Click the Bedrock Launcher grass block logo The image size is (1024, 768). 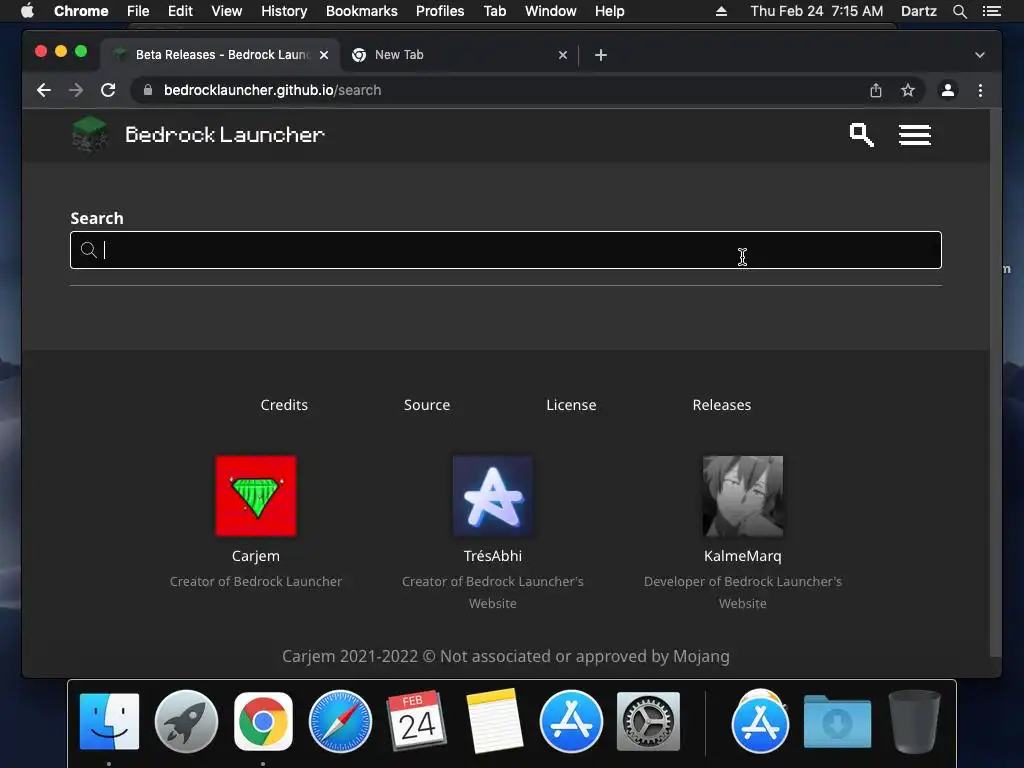point(90,134)
